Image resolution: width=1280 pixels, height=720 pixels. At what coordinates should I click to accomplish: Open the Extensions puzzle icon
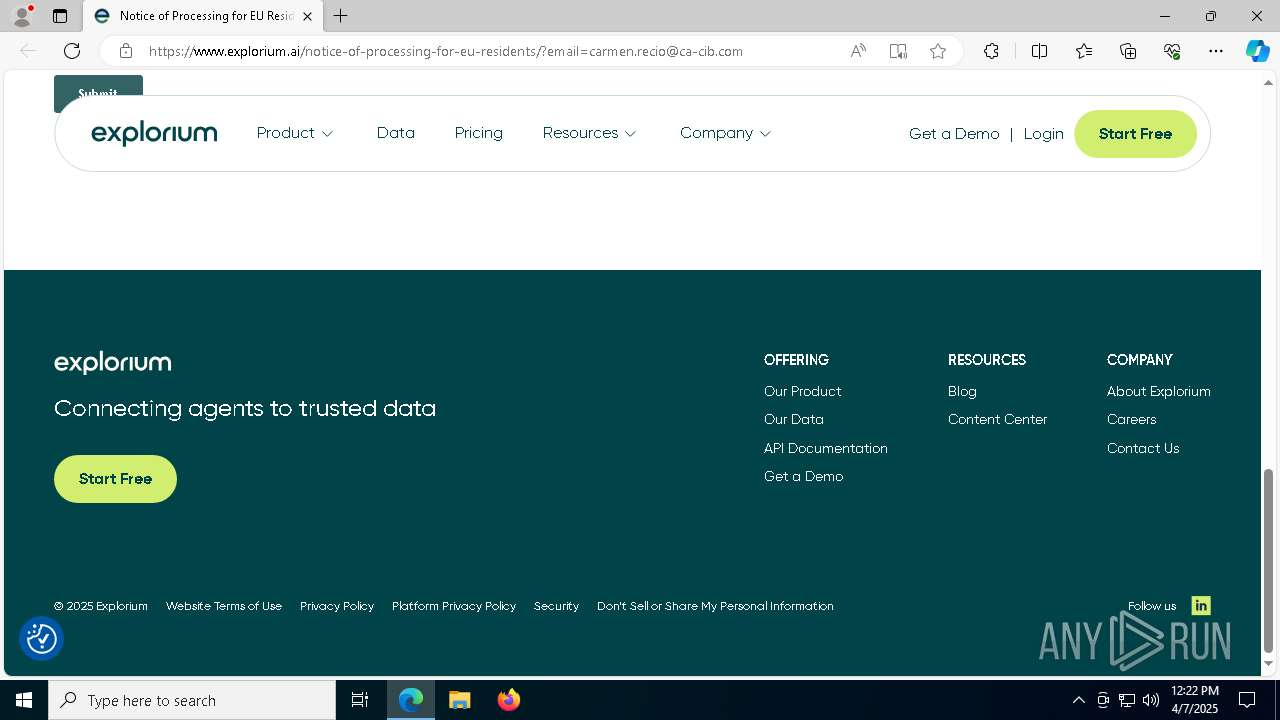pos(991,51)
